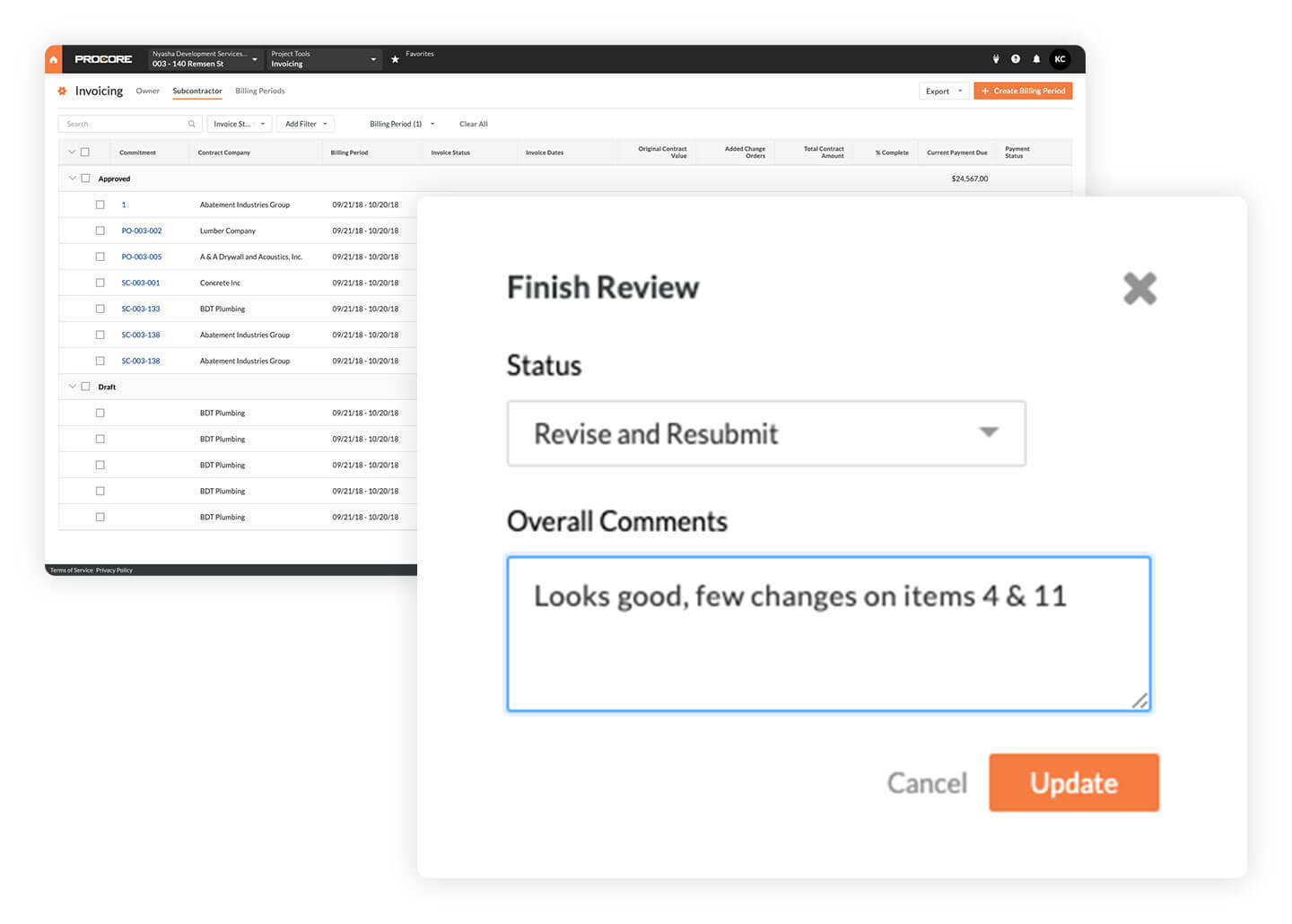Check the Approved group checkbox
Screen dimensions: 1292x924
click(x=85, y=179)
